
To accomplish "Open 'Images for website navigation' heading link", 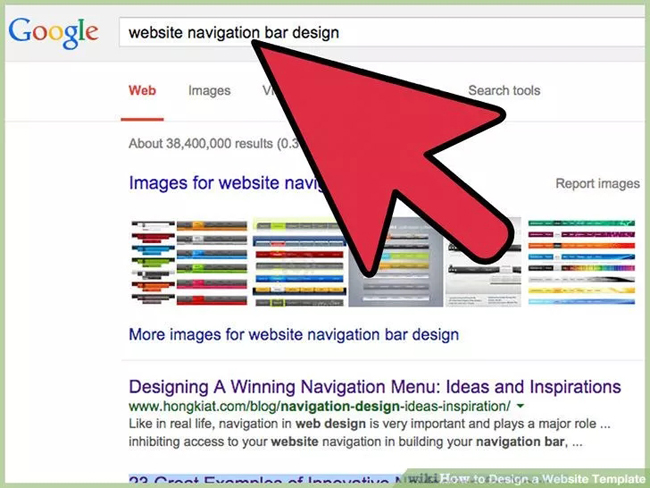I will coord(226,183).
